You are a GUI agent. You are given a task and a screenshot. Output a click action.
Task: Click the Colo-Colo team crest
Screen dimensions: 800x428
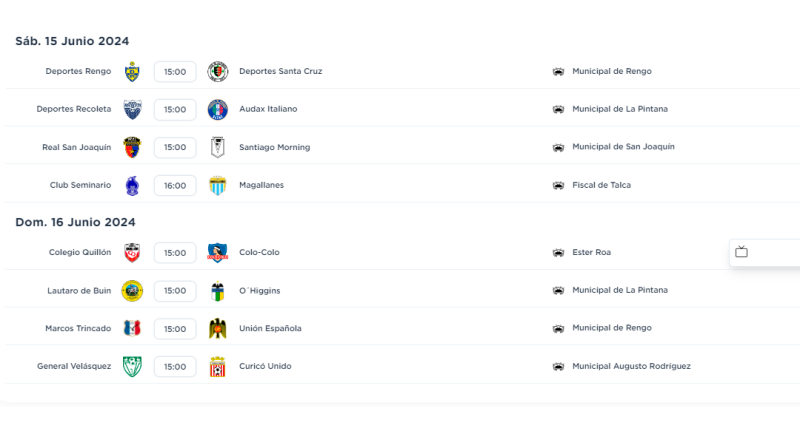(217, 253)
